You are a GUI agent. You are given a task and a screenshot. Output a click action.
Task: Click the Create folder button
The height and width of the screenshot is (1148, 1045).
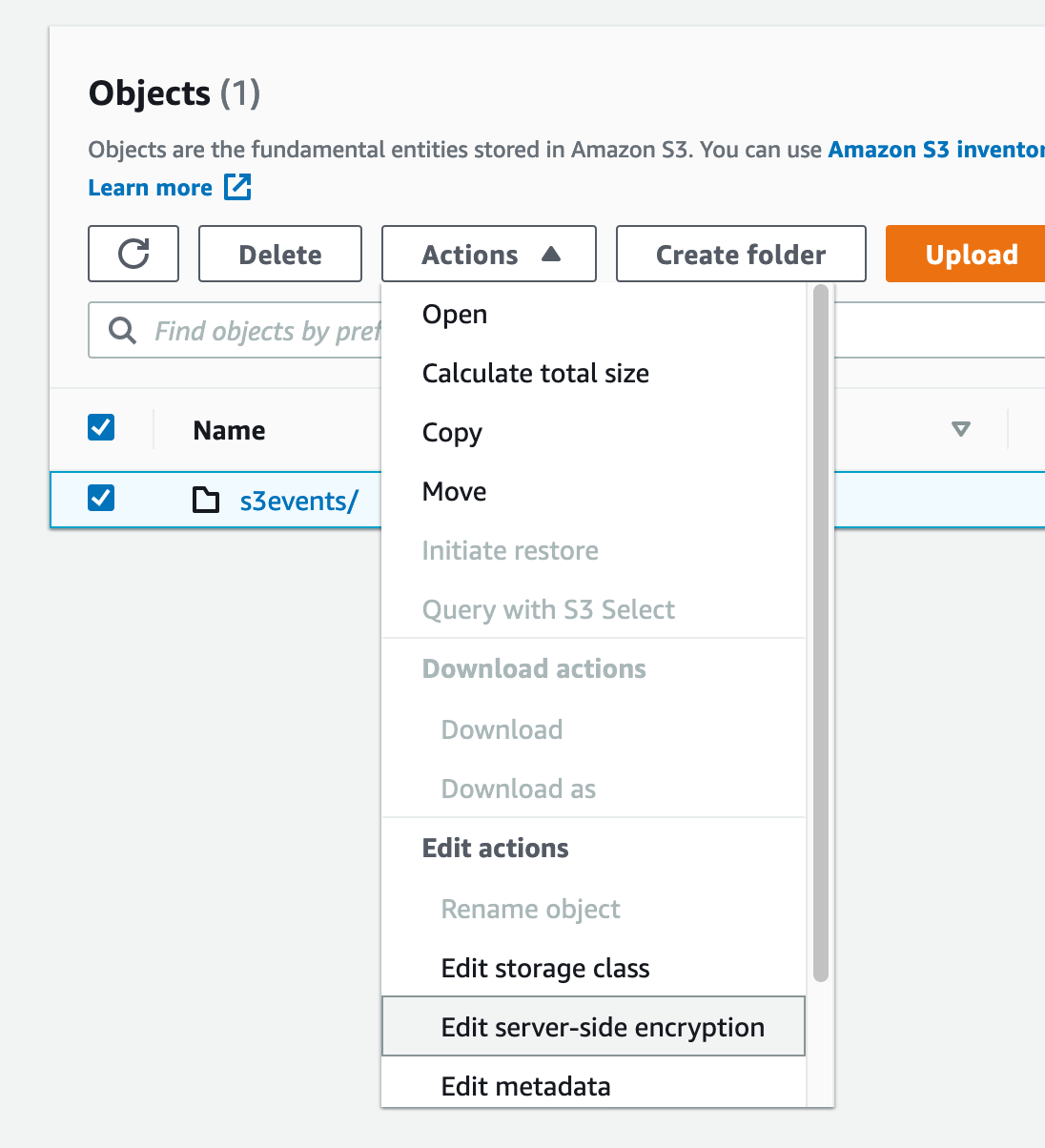point(741,254)
